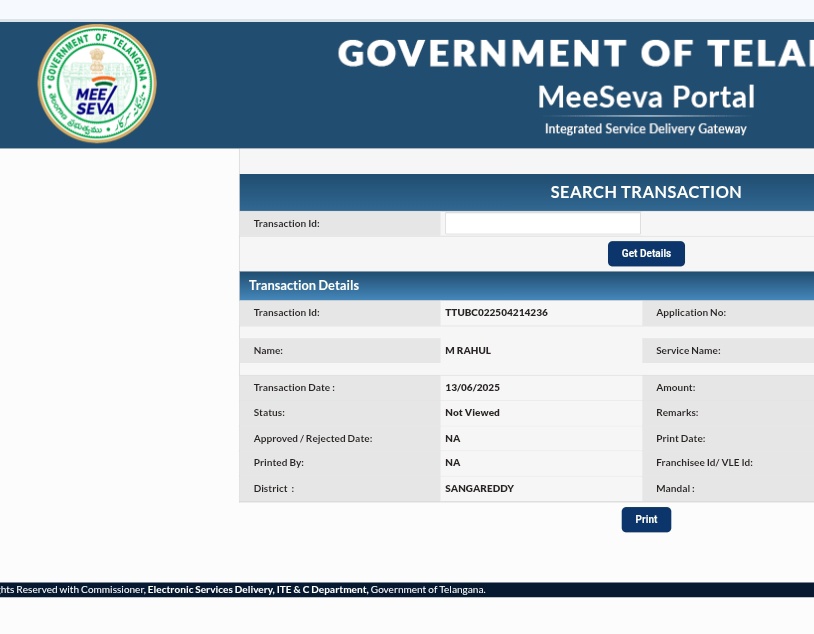This screenshot has width=814, height=634.
Task: Click the Print Date: label
Action: pos(680,438)
